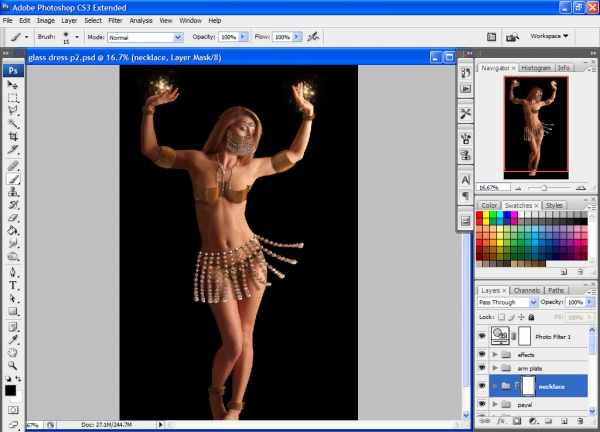Select the Lasso tool
Image resolution: width=600 pixels, height=432 pixels.
[13, 111]
